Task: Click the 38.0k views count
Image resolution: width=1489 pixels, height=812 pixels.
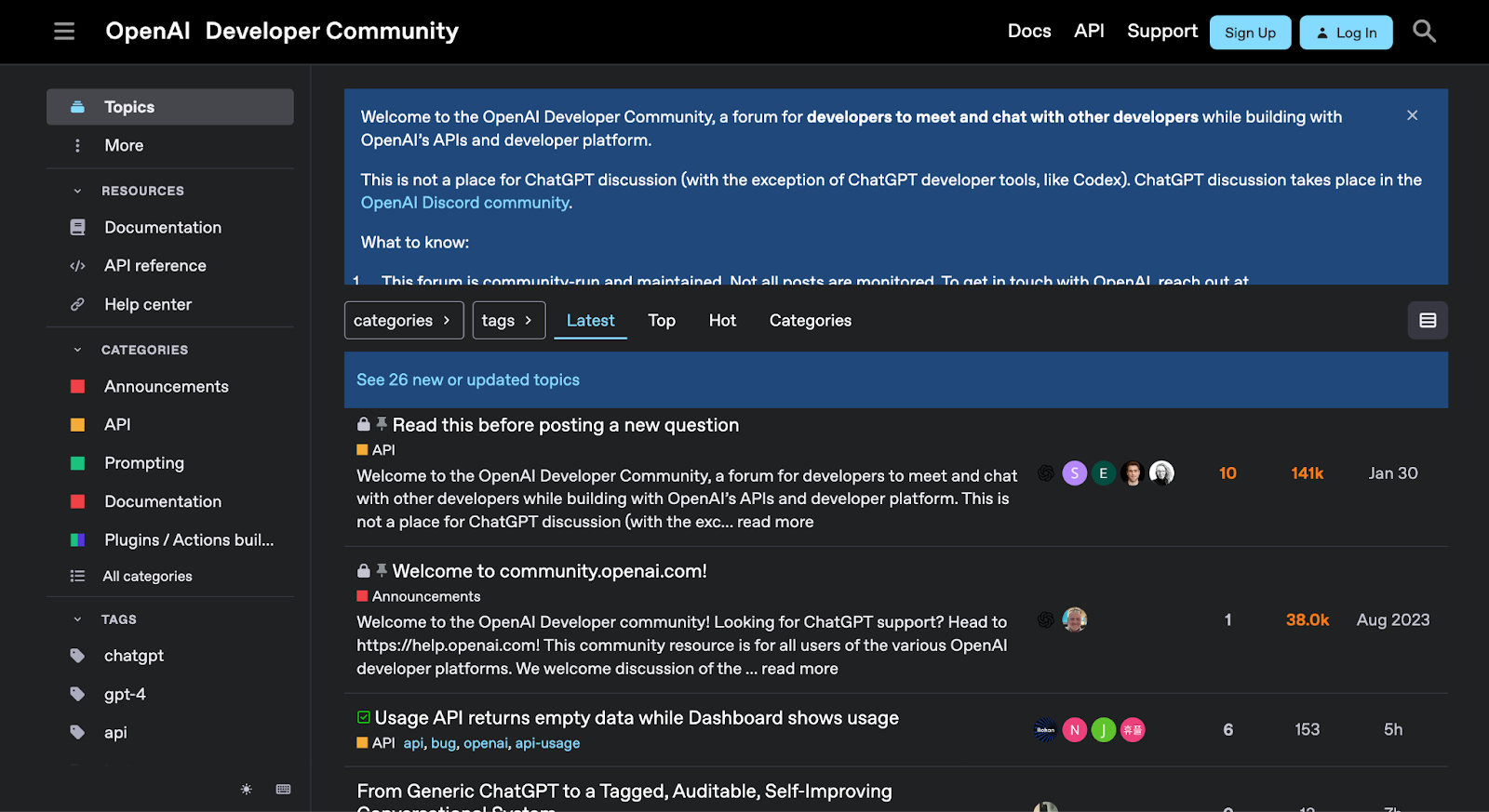Action: pos(1307,619)
